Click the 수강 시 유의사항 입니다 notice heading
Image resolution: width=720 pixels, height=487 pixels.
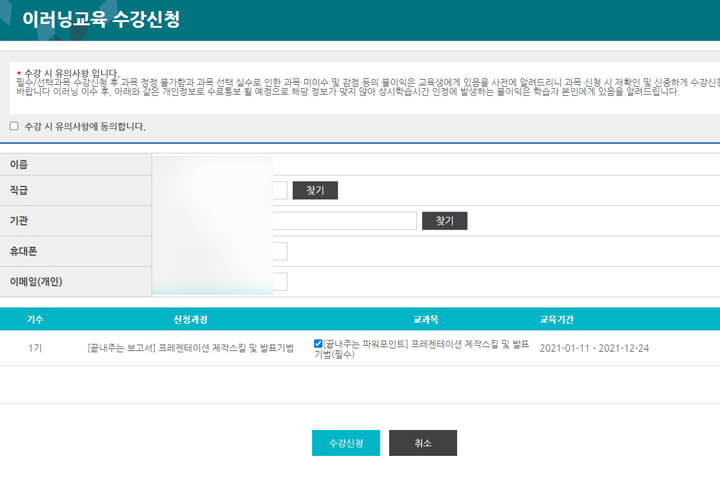tap(72, 73)
